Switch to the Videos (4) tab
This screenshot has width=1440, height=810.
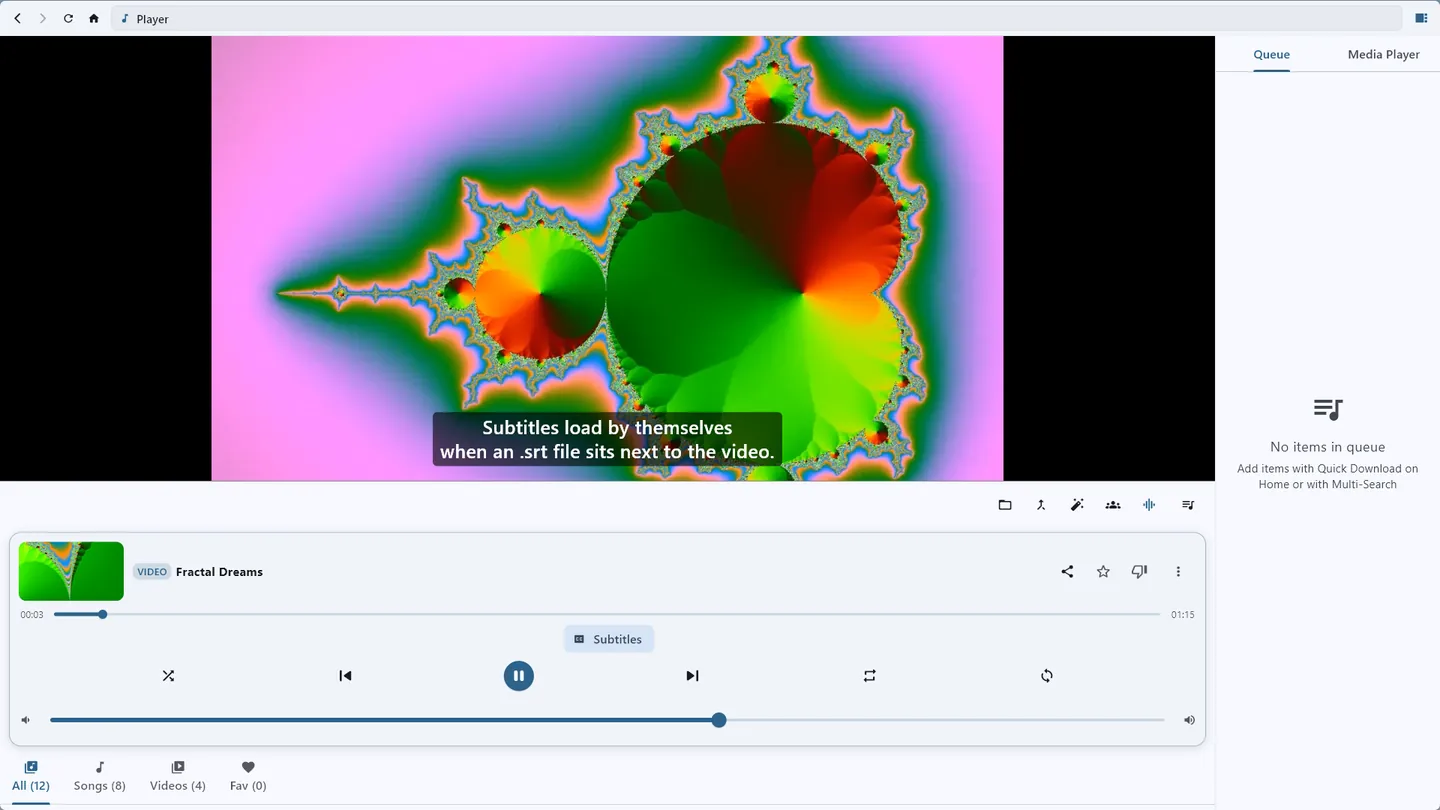coord(178,776)
